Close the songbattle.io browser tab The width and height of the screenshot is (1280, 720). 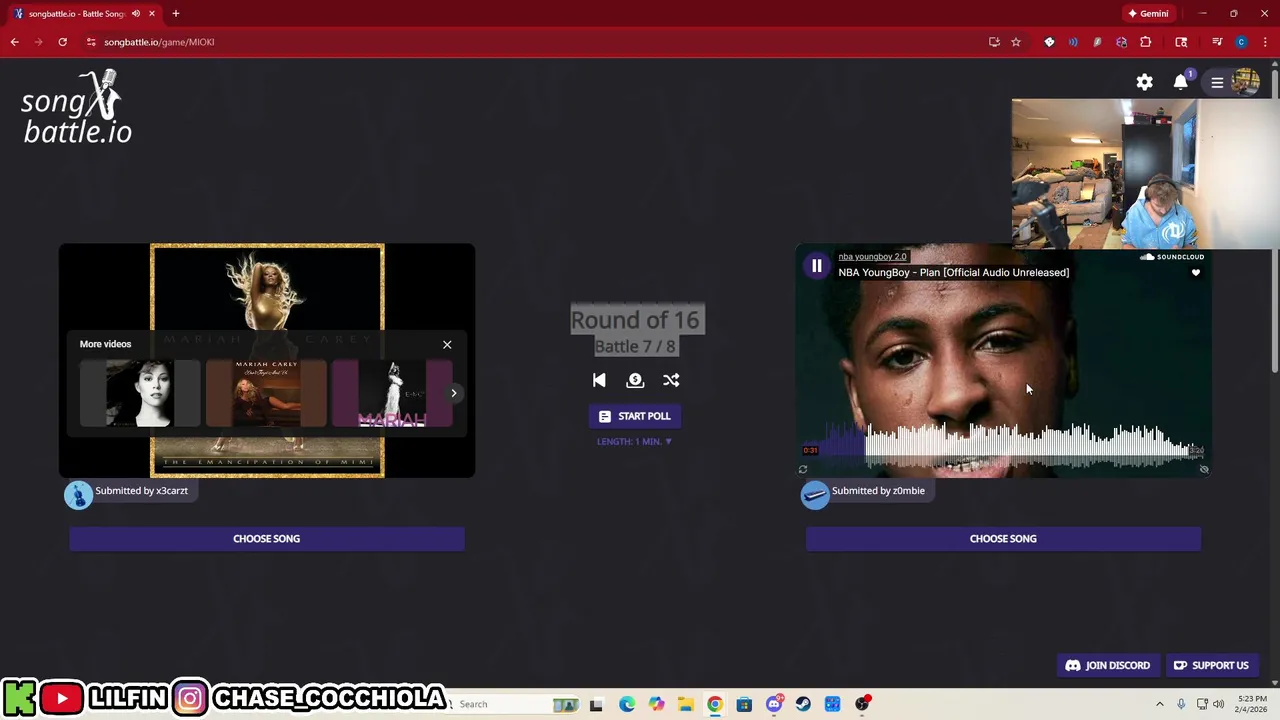tap(152, 14)
